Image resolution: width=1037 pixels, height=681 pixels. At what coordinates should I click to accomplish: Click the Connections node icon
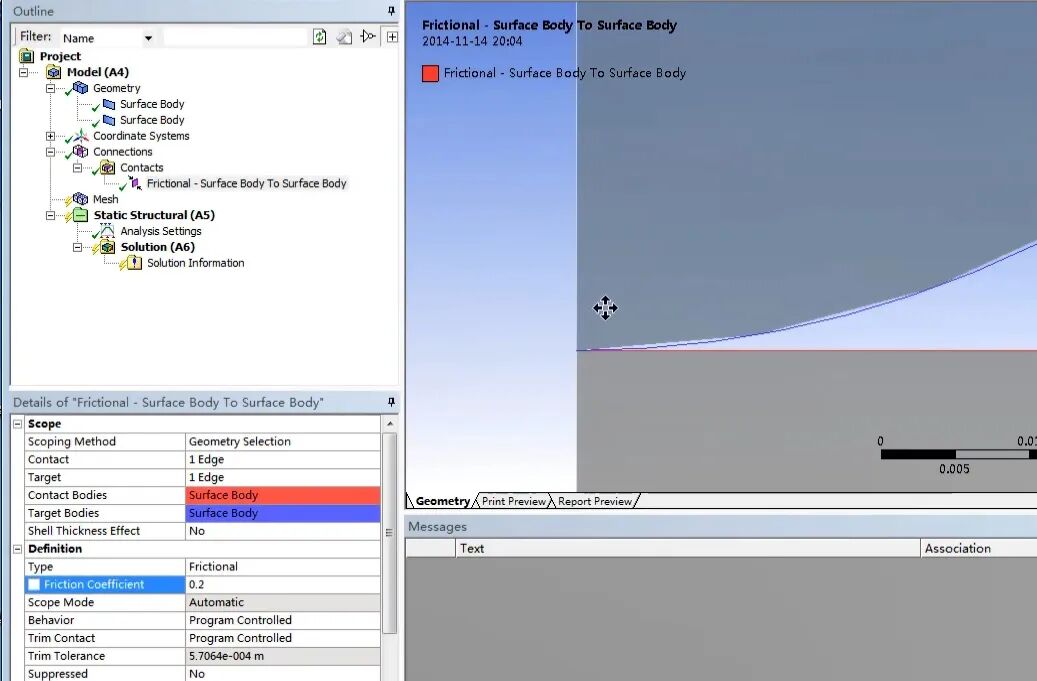(x=81, y=151)
